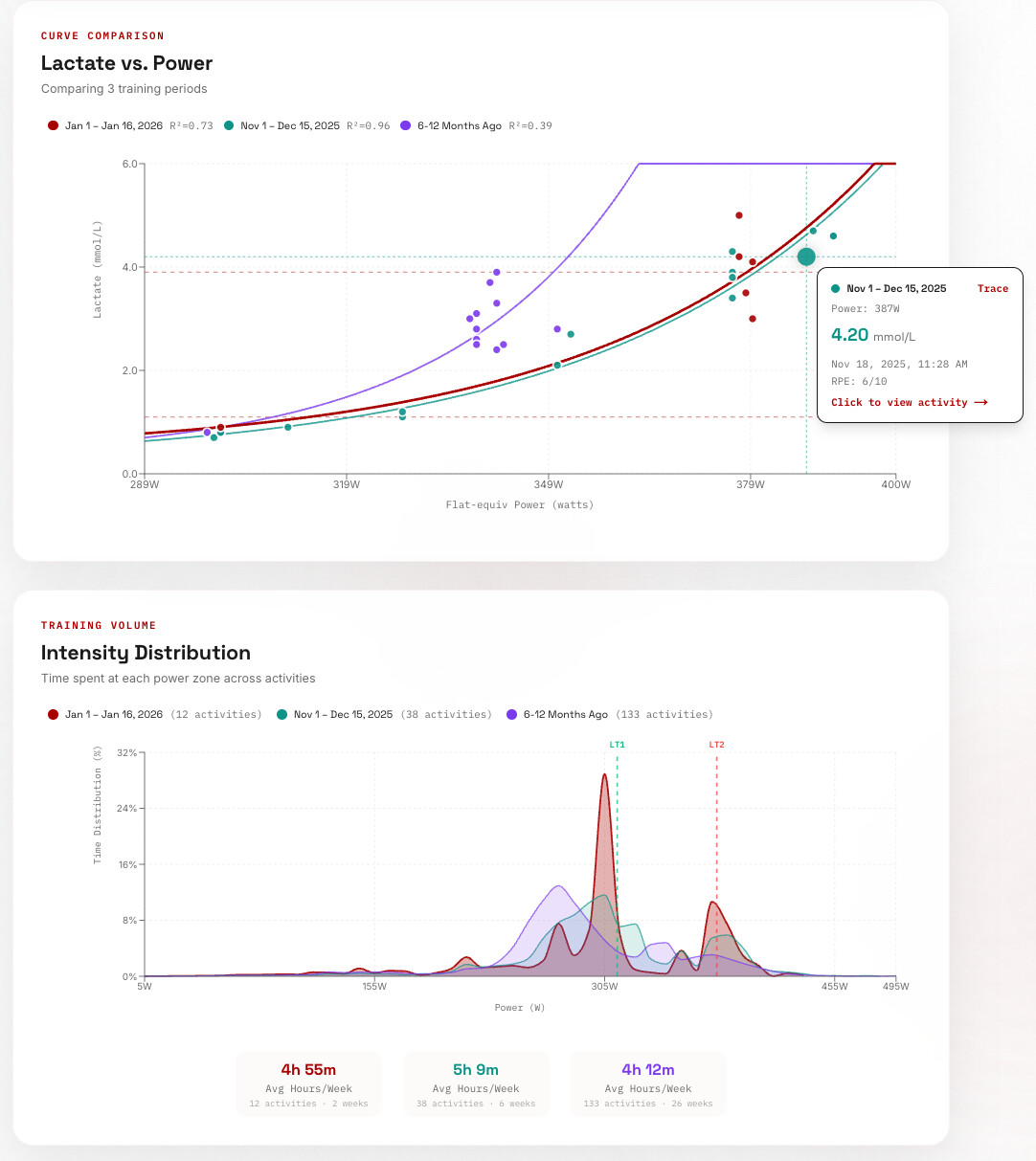Viewport: 1036px width, 1161px height.
Task: Click the LT2 threshold marker label
Action: (x=716, y=745)
